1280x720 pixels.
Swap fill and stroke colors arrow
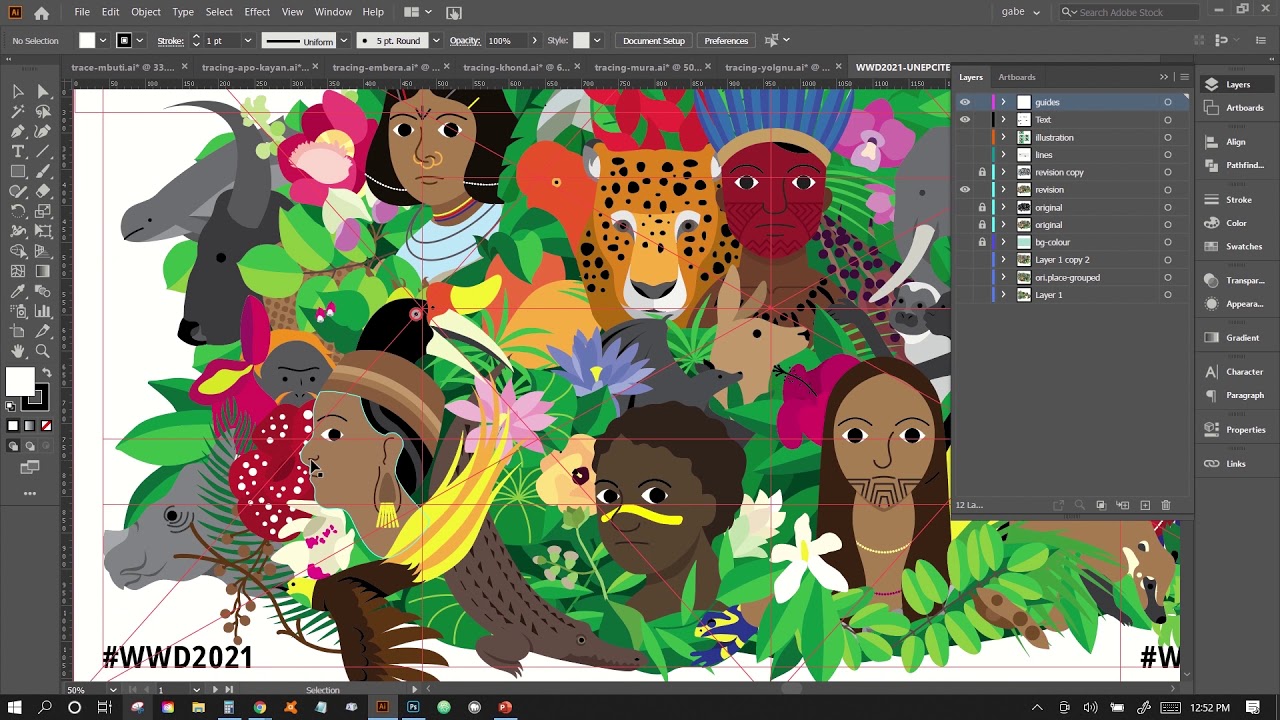[46, 373]
